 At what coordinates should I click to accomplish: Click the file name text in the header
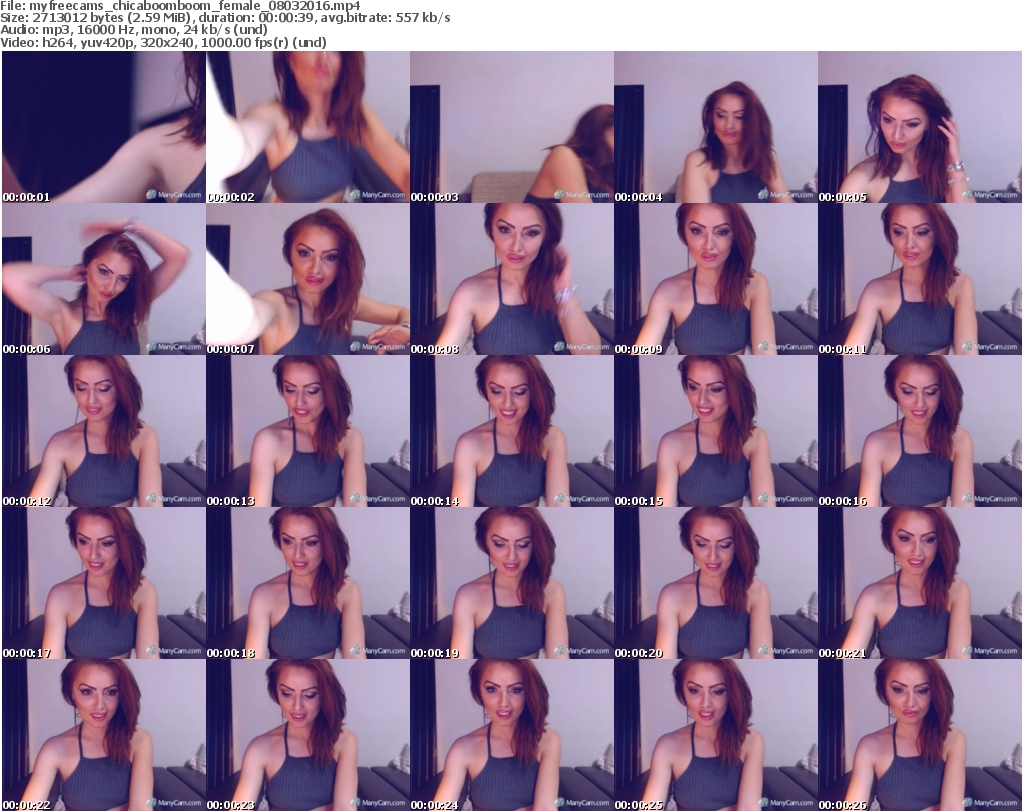180,6
